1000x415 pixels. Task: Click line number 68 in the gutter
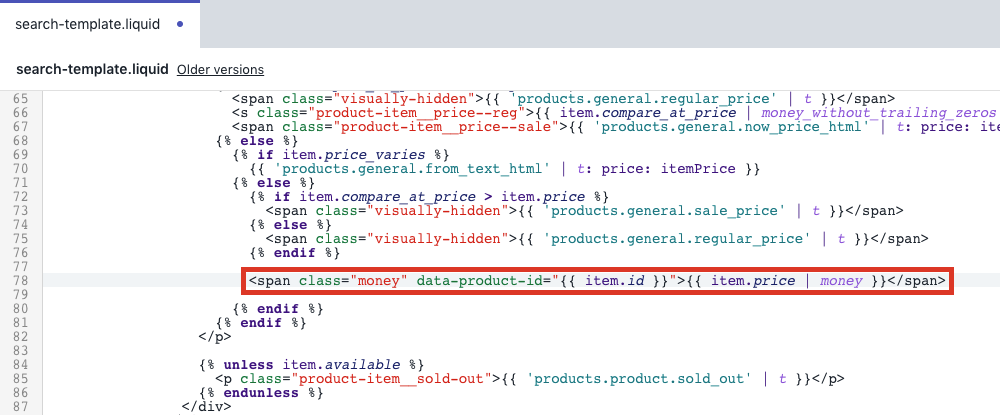[22, 141]
